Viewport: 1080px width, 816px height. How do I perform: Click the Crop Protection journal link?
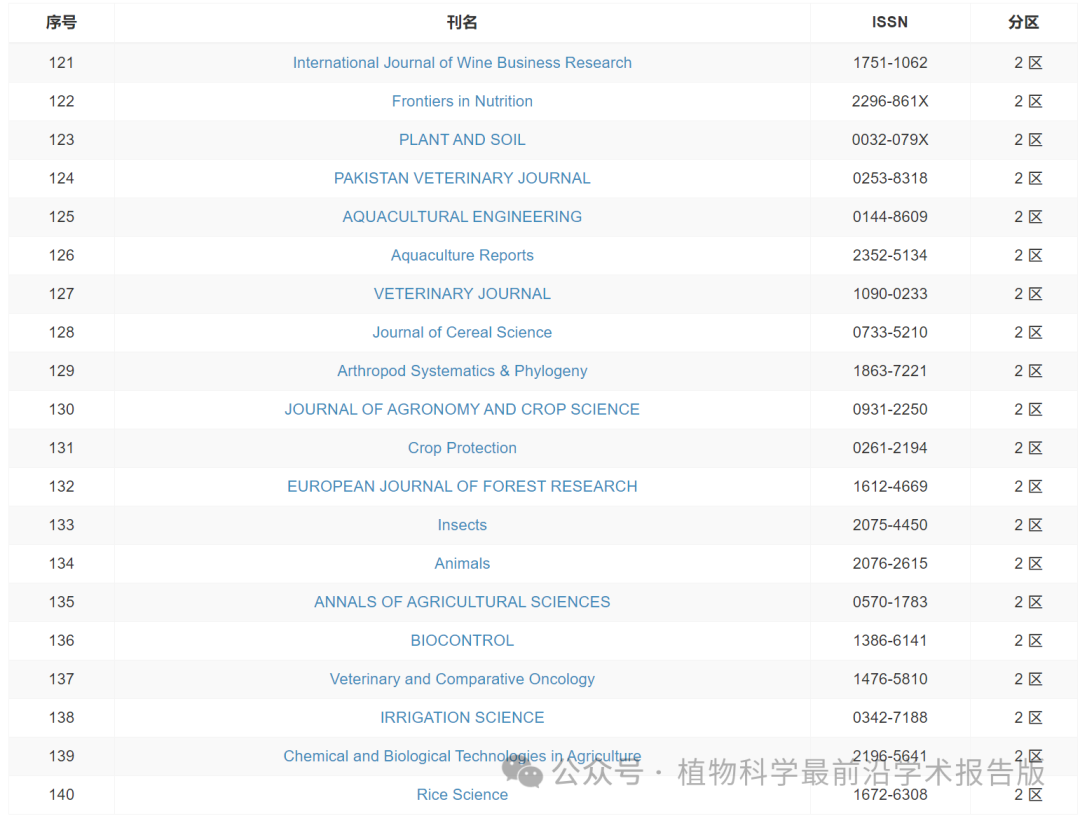point(462,448)
